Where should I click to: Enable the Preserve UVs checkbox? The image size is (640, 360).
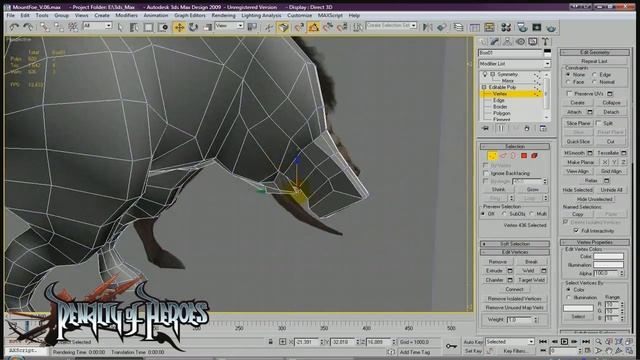pos(569,94)
